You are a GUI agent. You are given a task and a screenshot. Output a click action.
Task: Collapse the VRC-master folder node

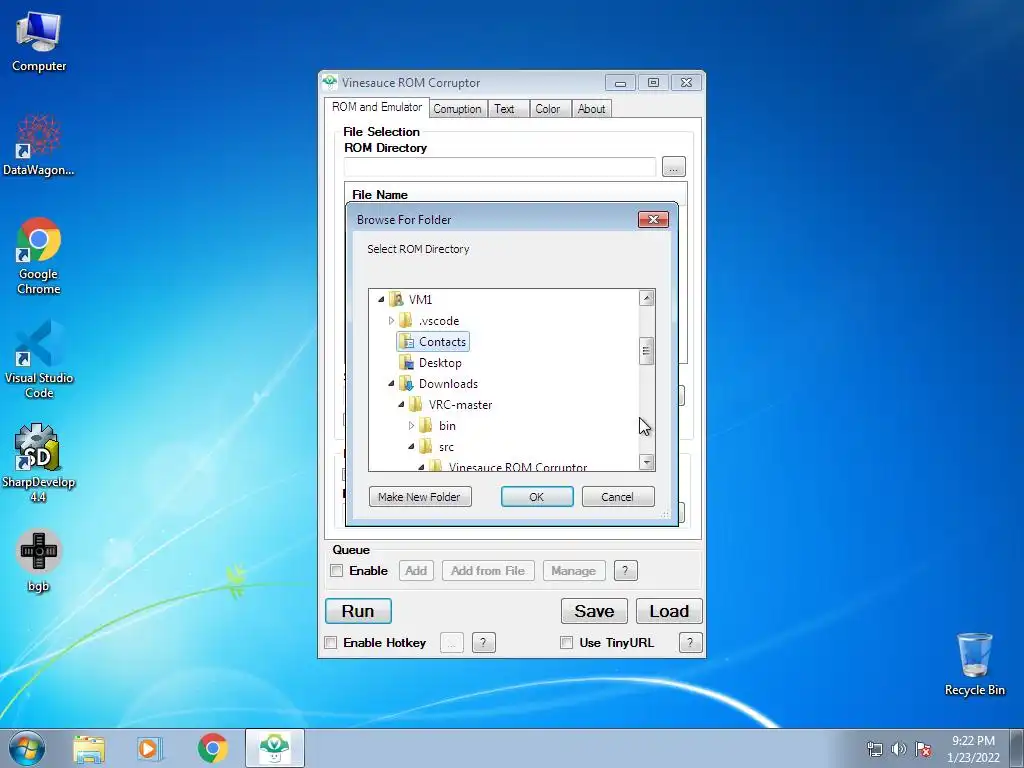tap(401, 404)
